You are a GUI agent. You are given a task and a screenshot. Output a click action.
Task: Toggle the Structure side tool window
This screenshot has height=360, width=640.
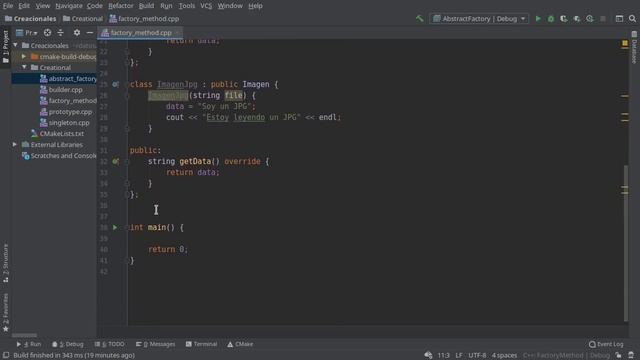[x=5, y=263]
